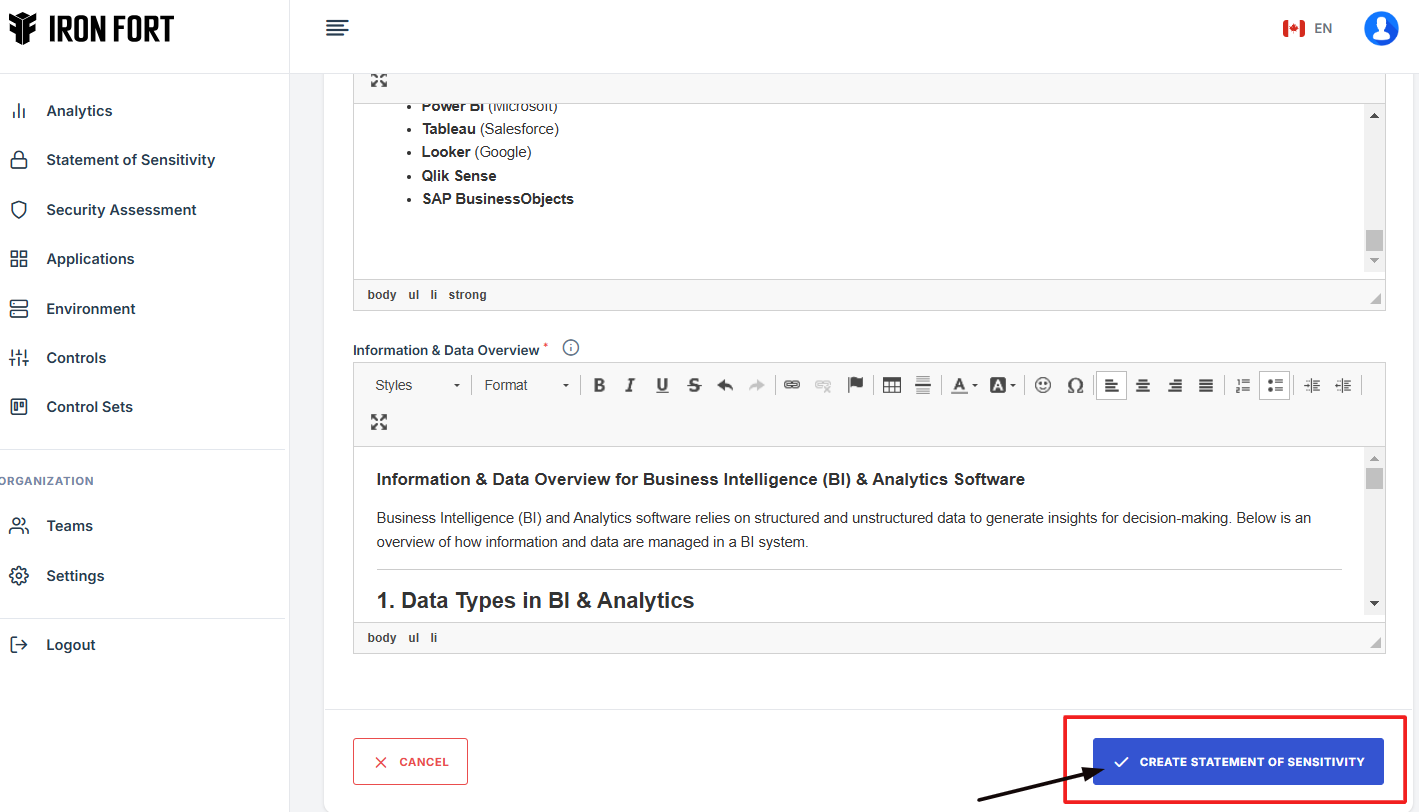1419x812 pixels.
Task: Open the Styles dropdown
Action: coord(417,385)
